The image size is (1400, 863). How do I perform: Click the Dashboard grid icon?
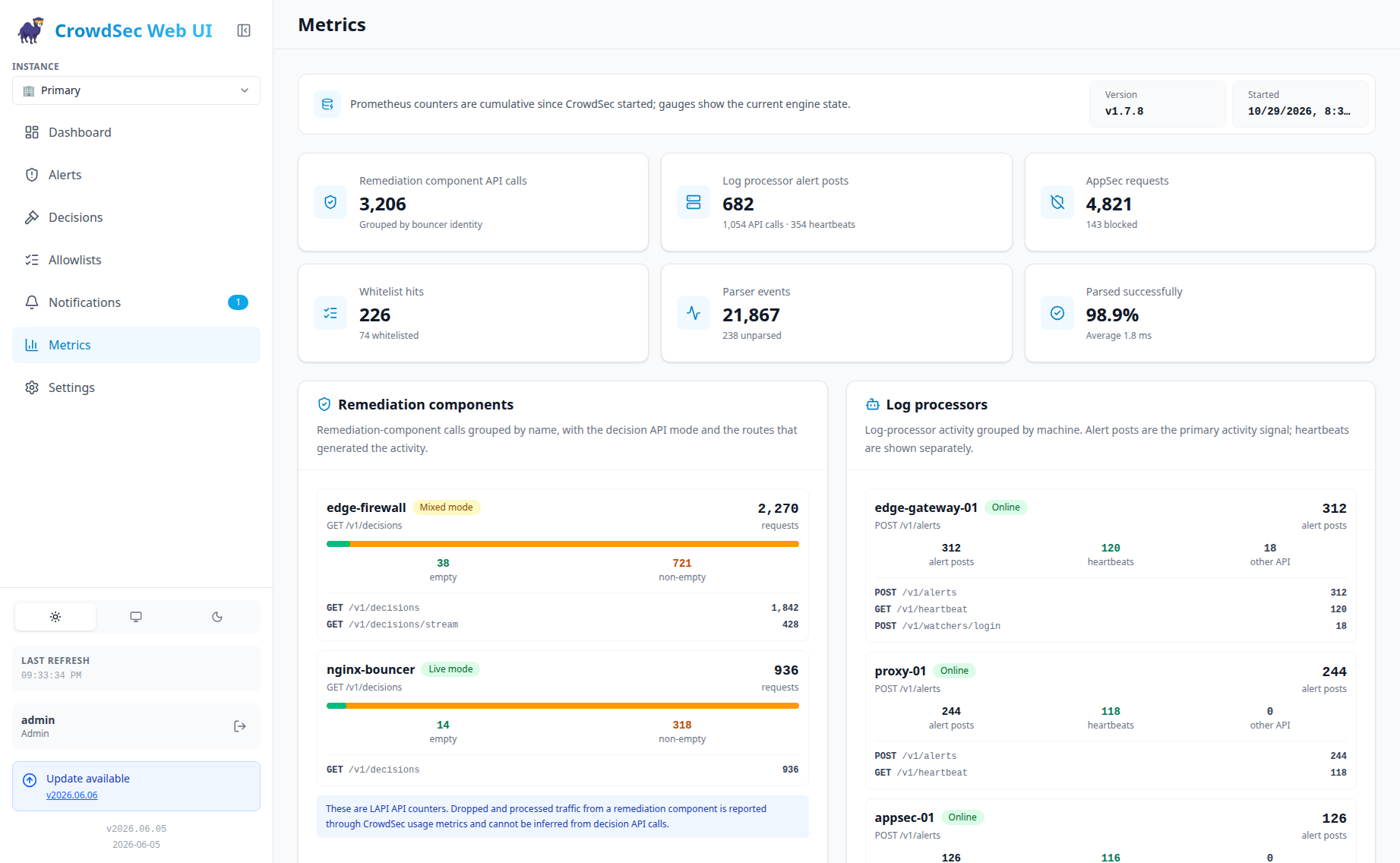click(32, 132)
